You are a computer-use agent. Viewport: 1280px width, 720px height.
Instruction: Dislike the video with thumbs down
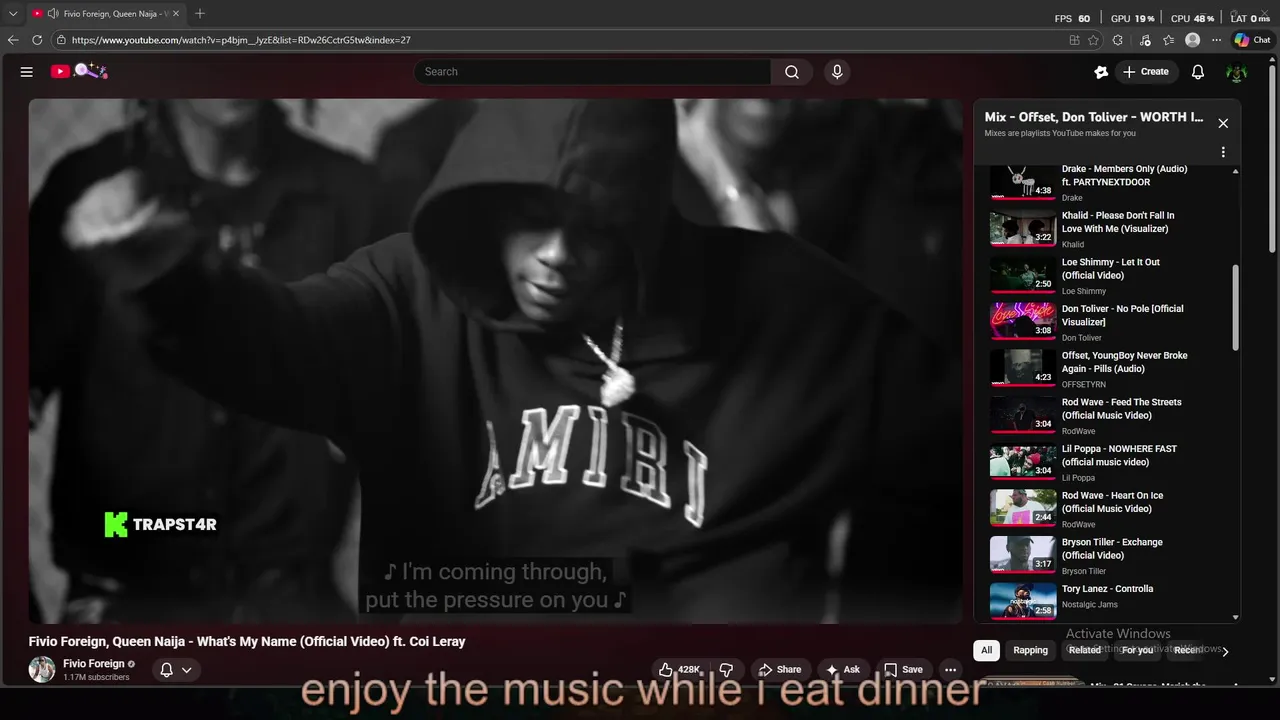727,670
